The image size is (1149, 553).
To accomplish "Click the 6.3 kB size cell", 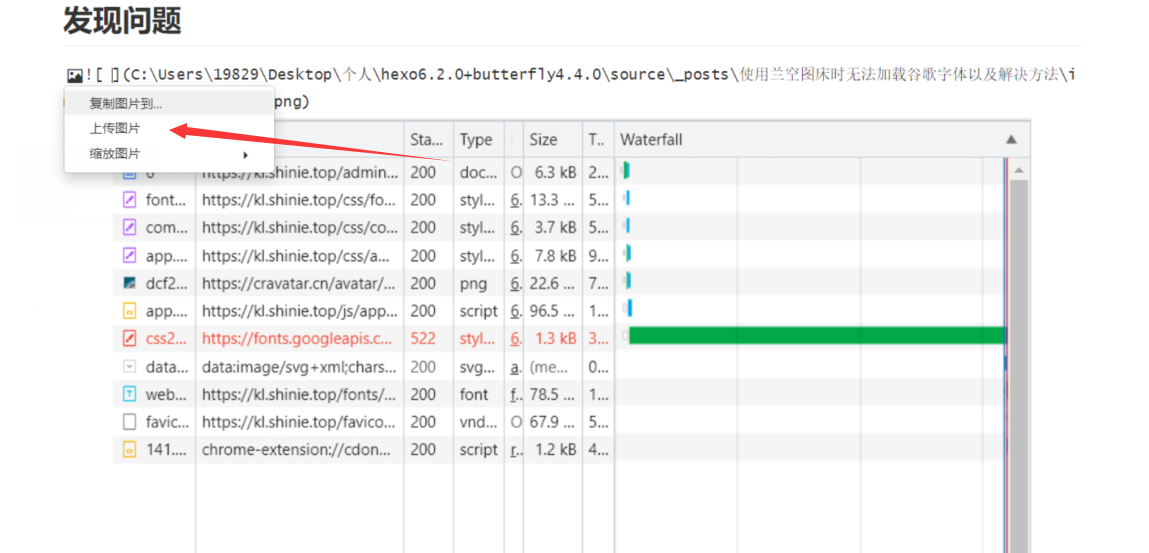I will tap(555, 173).
